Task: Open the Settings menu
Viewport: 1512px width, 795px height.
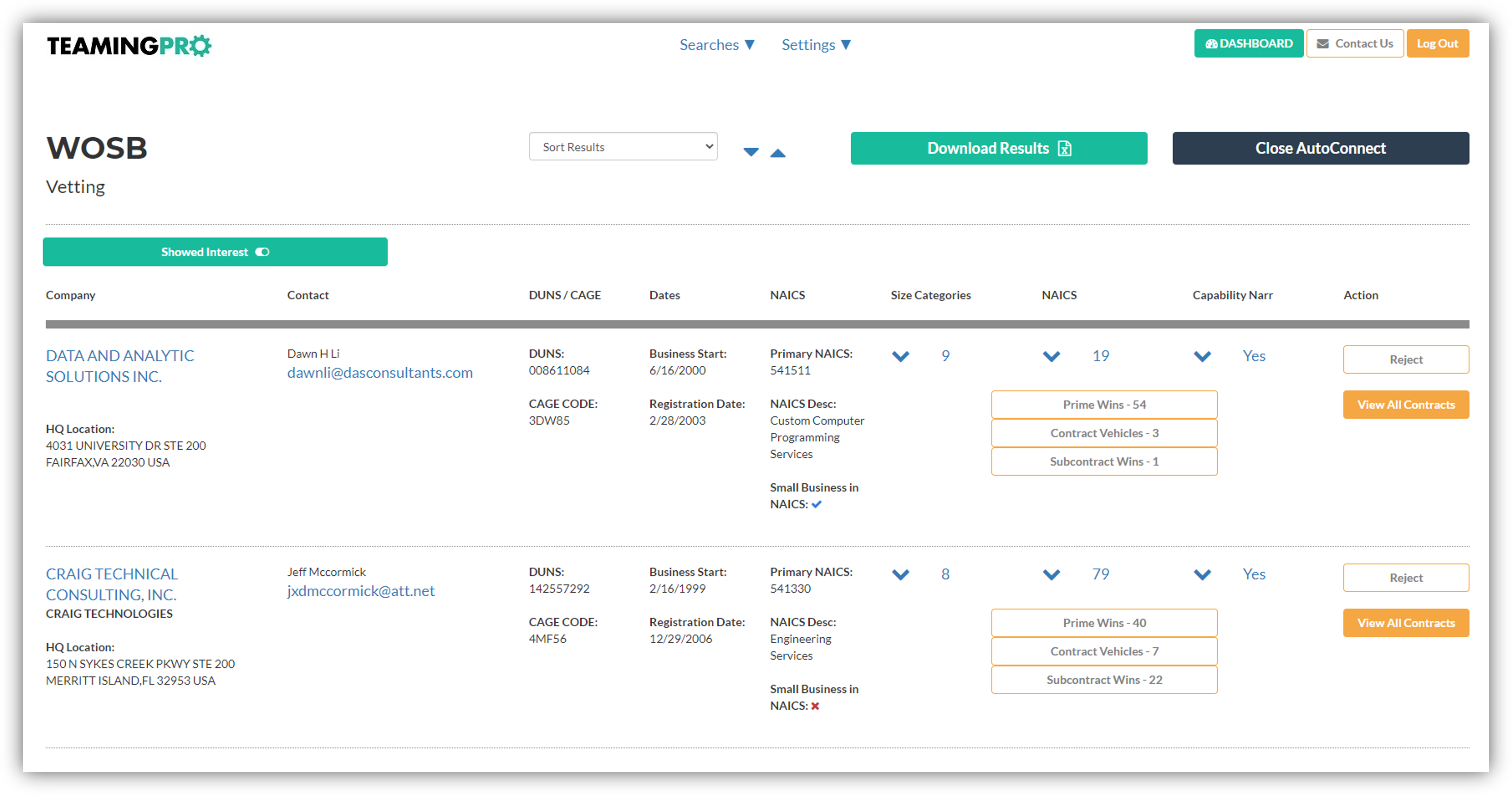Action: (816, 45)
